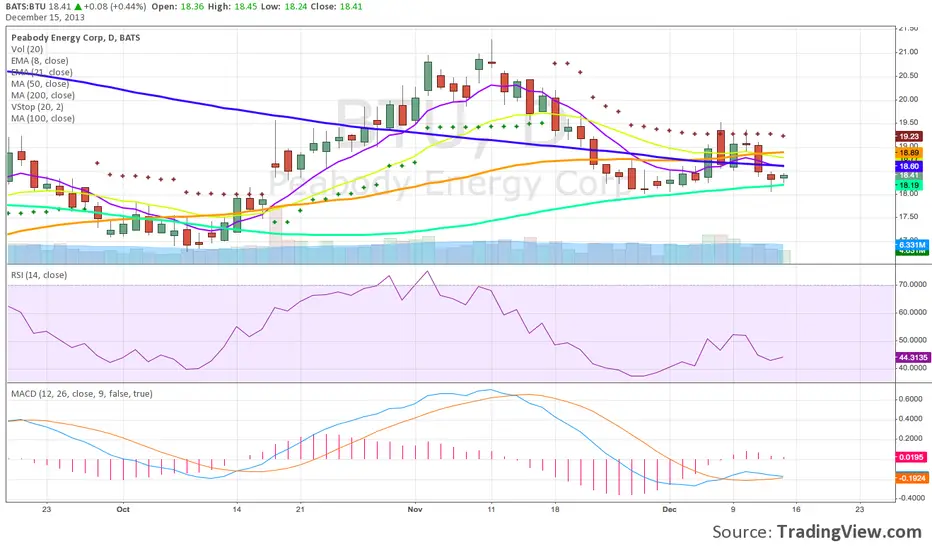This screenshot has width=932, height=550.
Task: Click the pink 0.0195 MACD histogram tag
Action: coord(911,457)
